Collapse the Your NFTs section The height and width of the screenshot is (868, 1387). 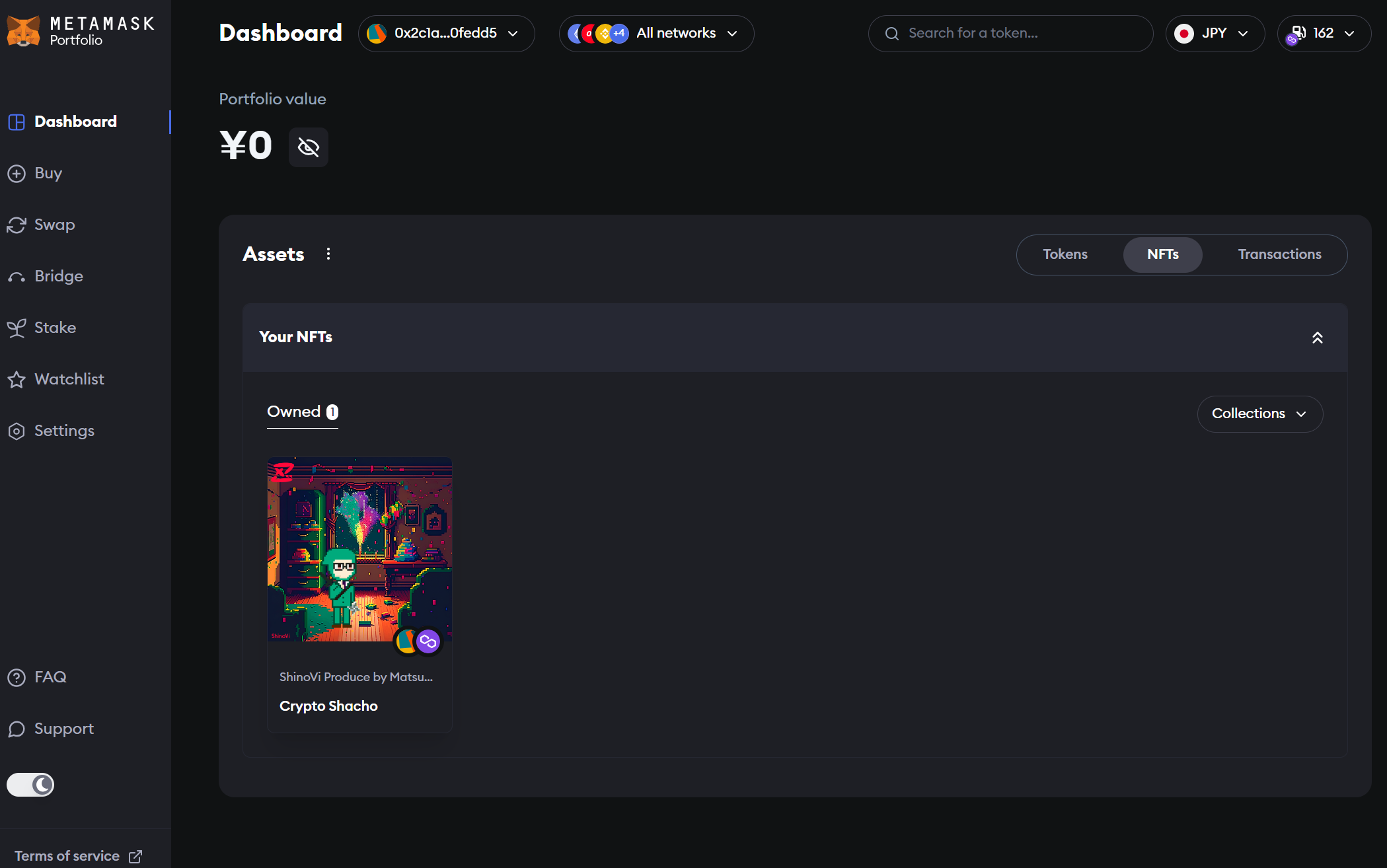click(1317, 338)
